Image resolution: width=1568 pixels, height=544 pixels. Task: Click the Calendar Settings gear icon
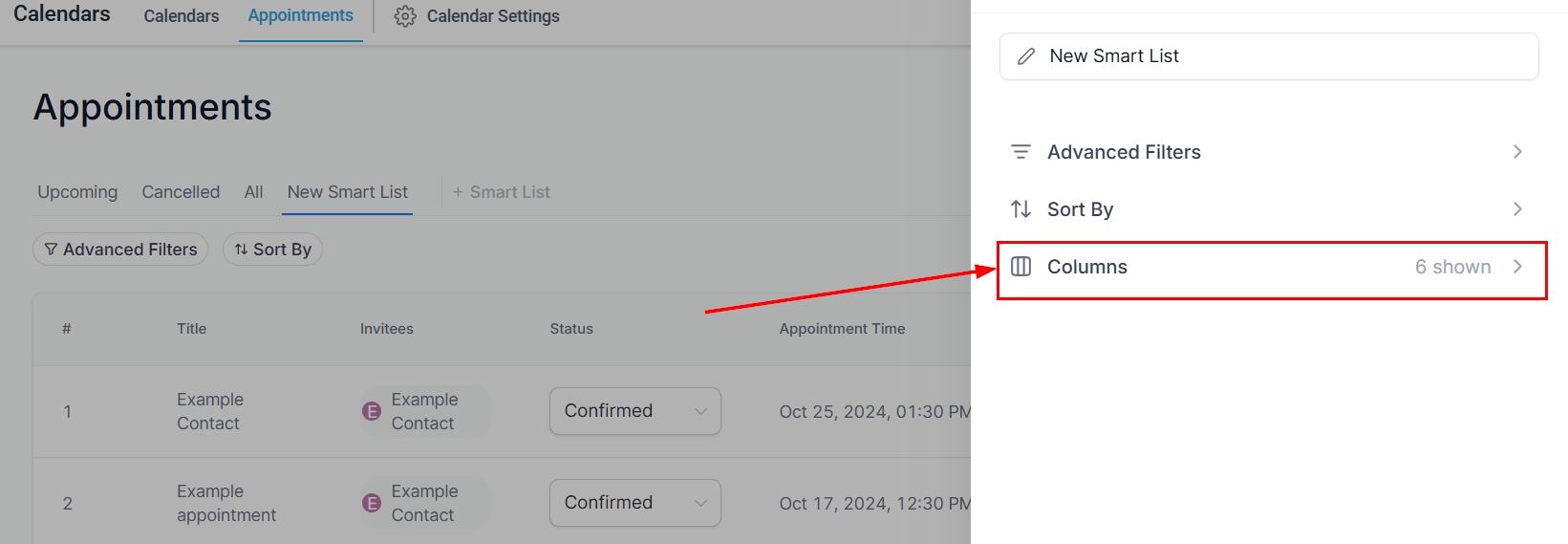pyautogui.click(x=405, y=16)
